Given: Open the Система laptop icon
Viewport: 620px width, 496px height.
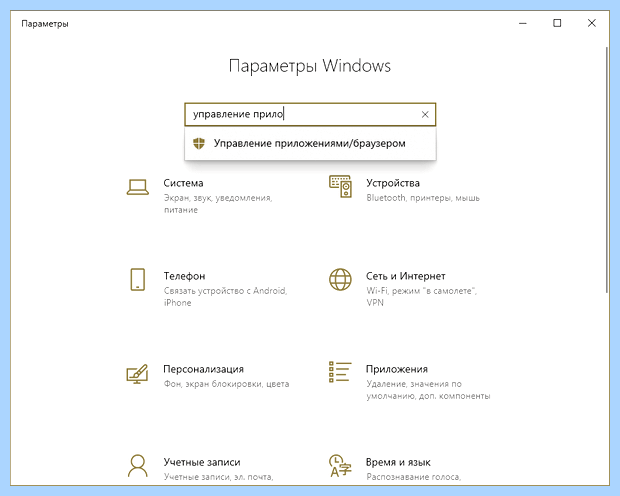Looking at the screenshot, I should (x=138, y=187).
